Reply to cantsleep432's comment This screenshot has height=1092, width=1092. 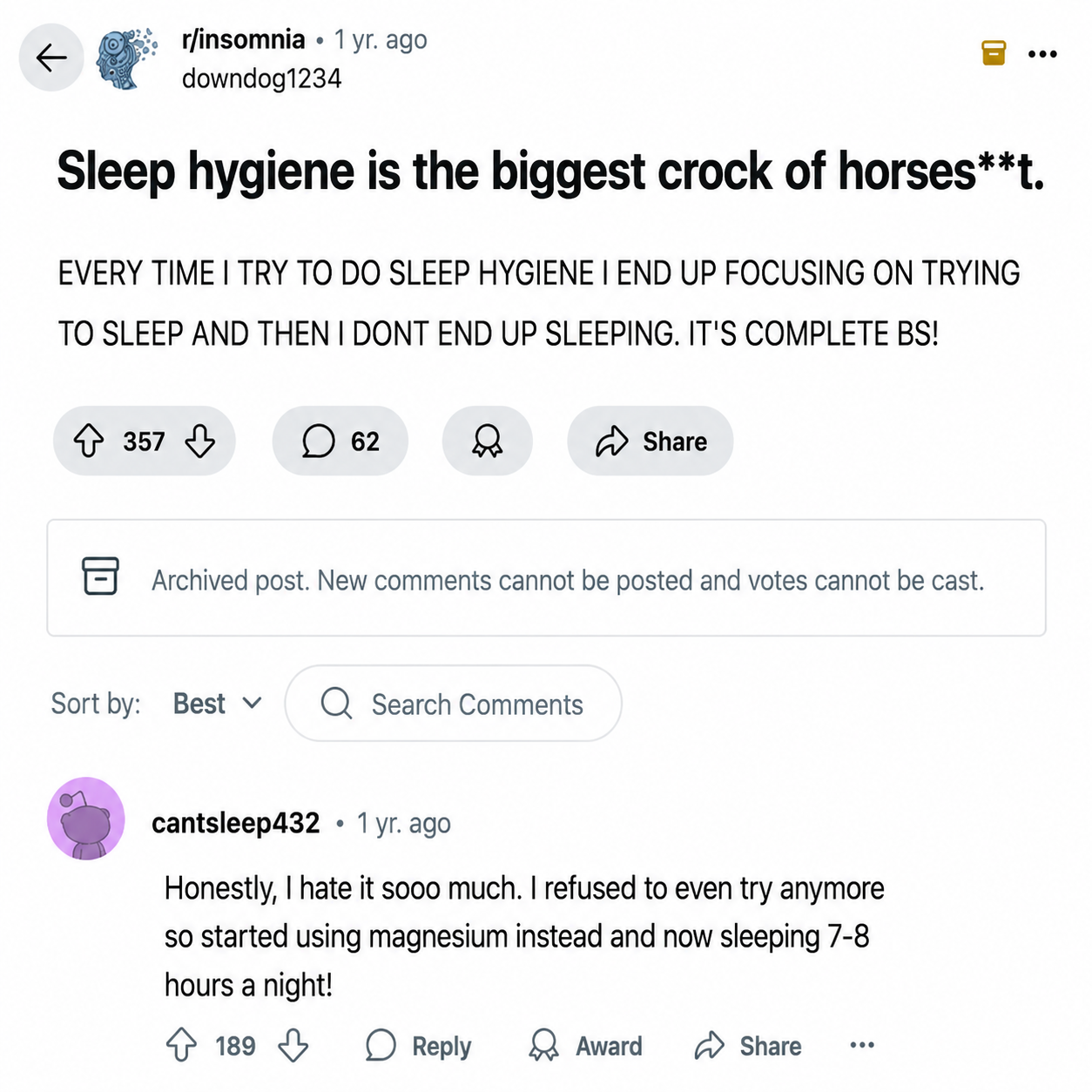(418, 1045)
